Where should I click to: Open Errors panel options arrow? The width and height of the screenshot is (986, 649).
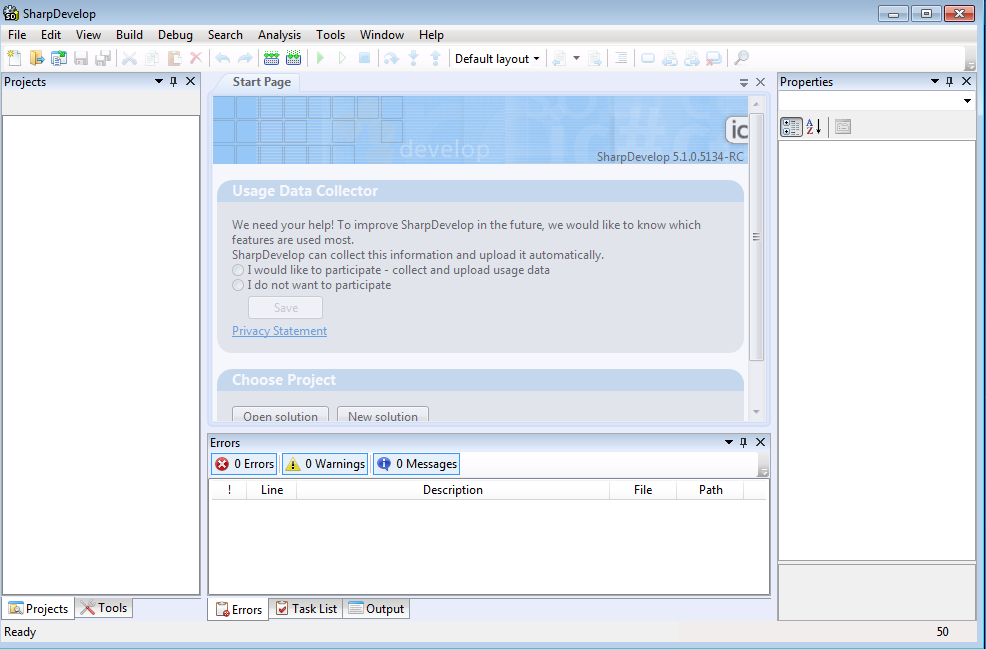tap(729, 442)
